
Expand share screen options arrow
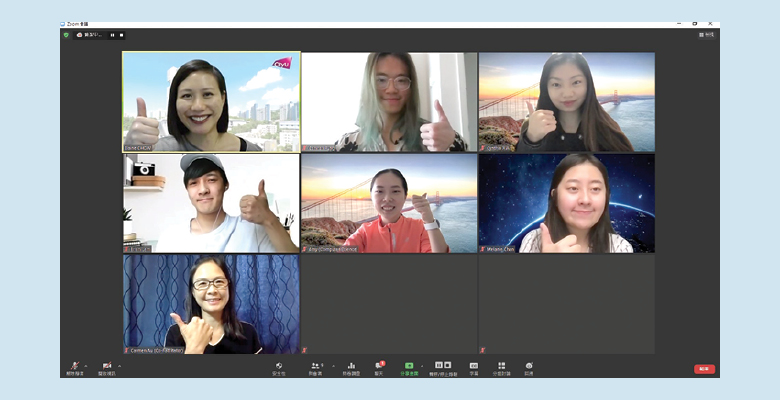[421, 366]
